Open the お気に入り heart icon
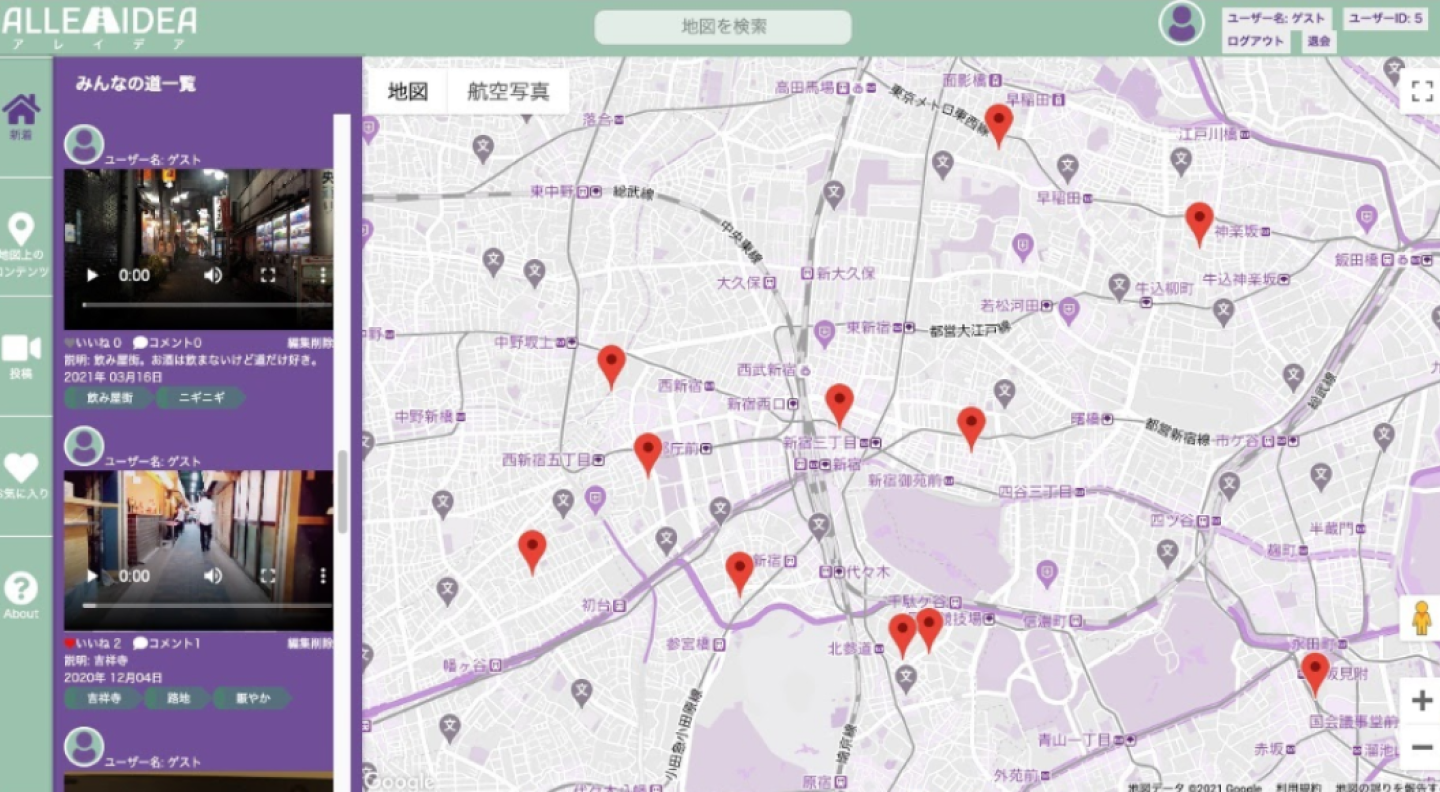 [21, 468]
